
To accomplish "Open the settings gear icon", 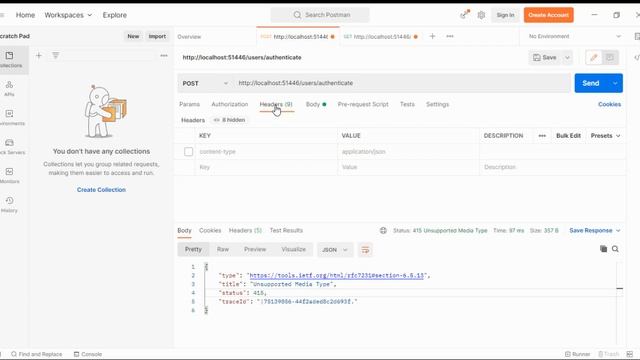I will 481,15.
